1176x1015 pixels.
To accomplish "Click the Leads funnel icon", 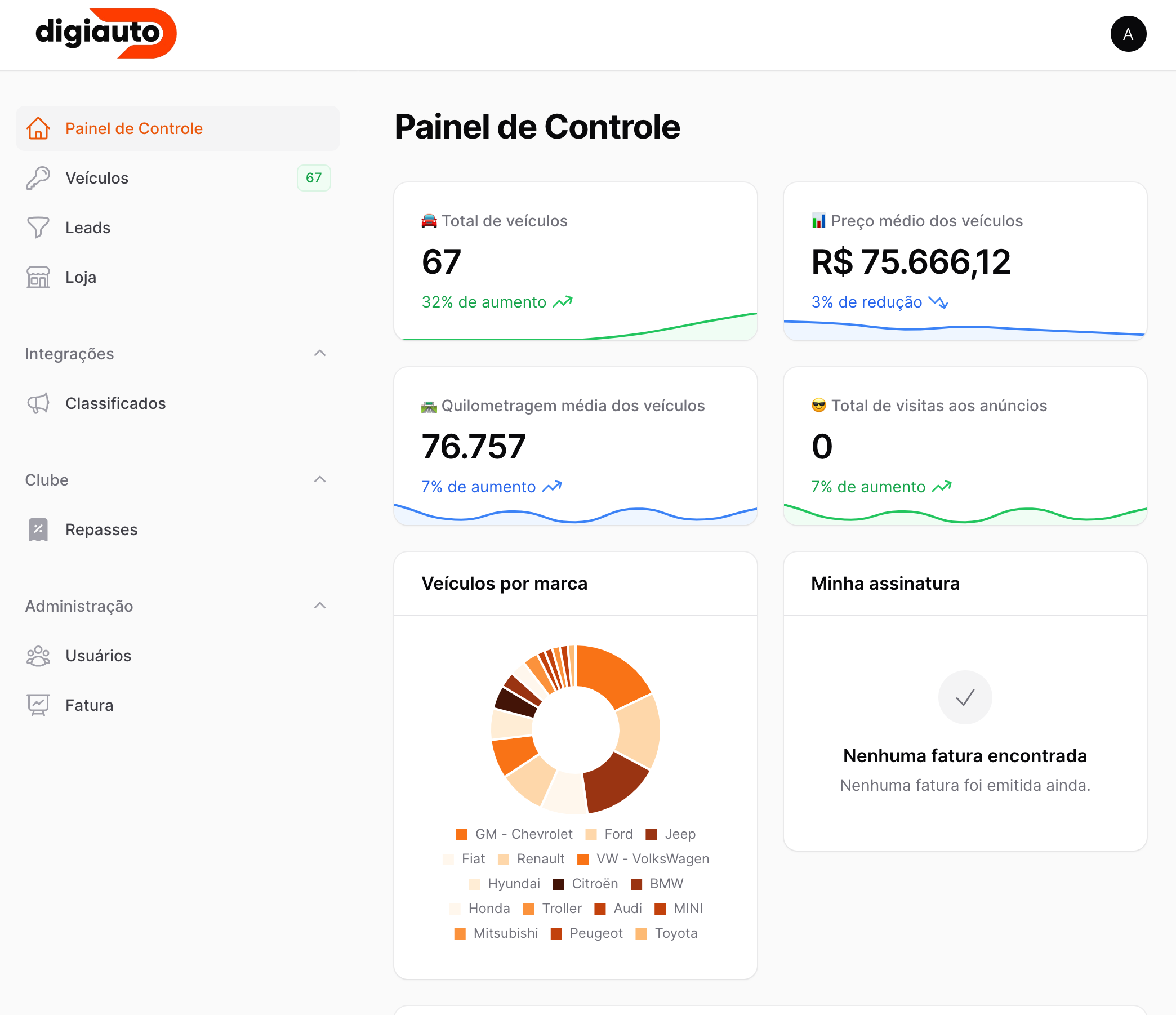I will 37,227.
